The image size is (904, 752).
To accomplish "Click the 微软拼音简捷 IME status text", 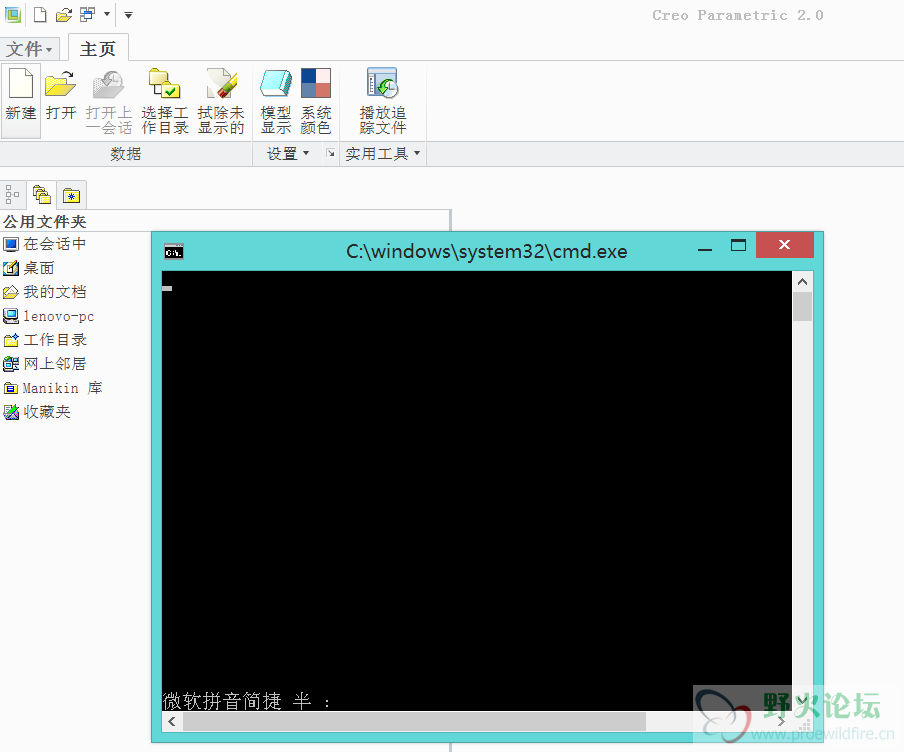I will point(222,701).
